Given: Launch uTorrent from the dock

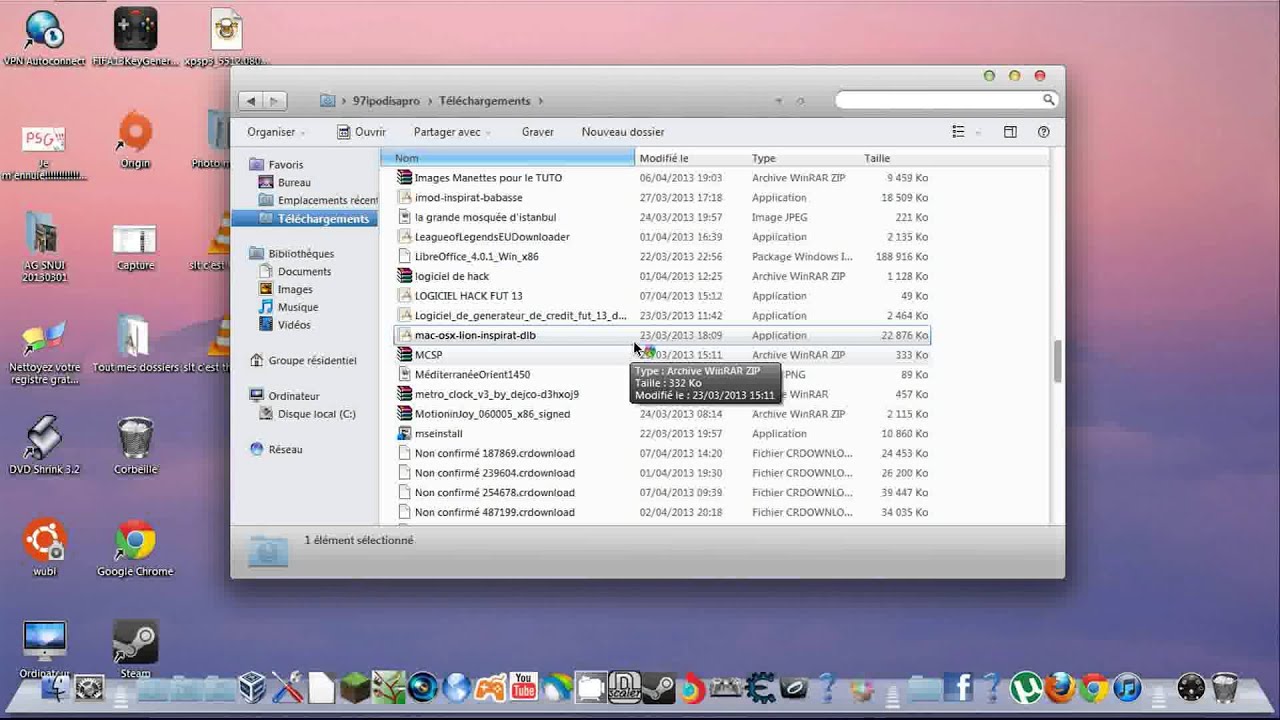Looking at the screenshot, I should [1025, 687].
